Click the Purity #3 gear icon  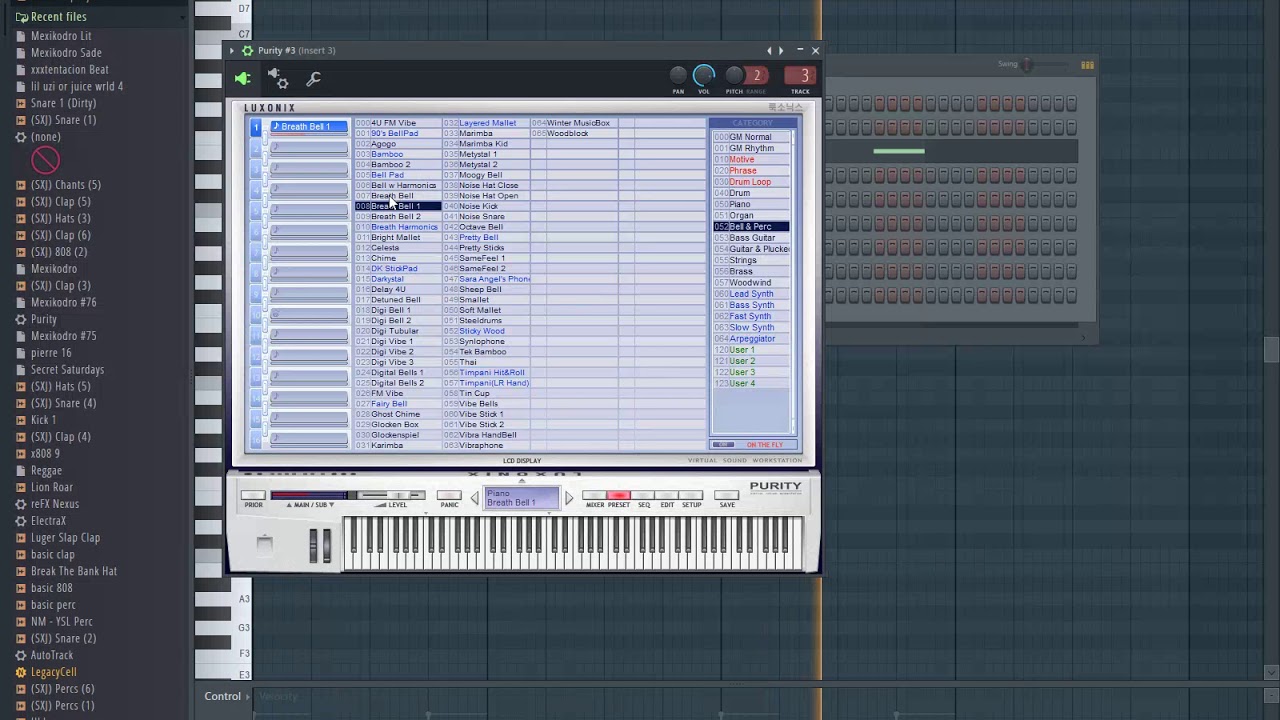coord(247,50)
